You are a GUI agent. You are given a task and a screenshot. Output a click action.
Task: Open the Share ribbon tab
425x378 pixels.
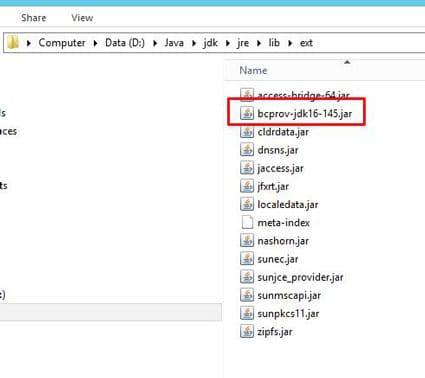[x=34, y=18]
